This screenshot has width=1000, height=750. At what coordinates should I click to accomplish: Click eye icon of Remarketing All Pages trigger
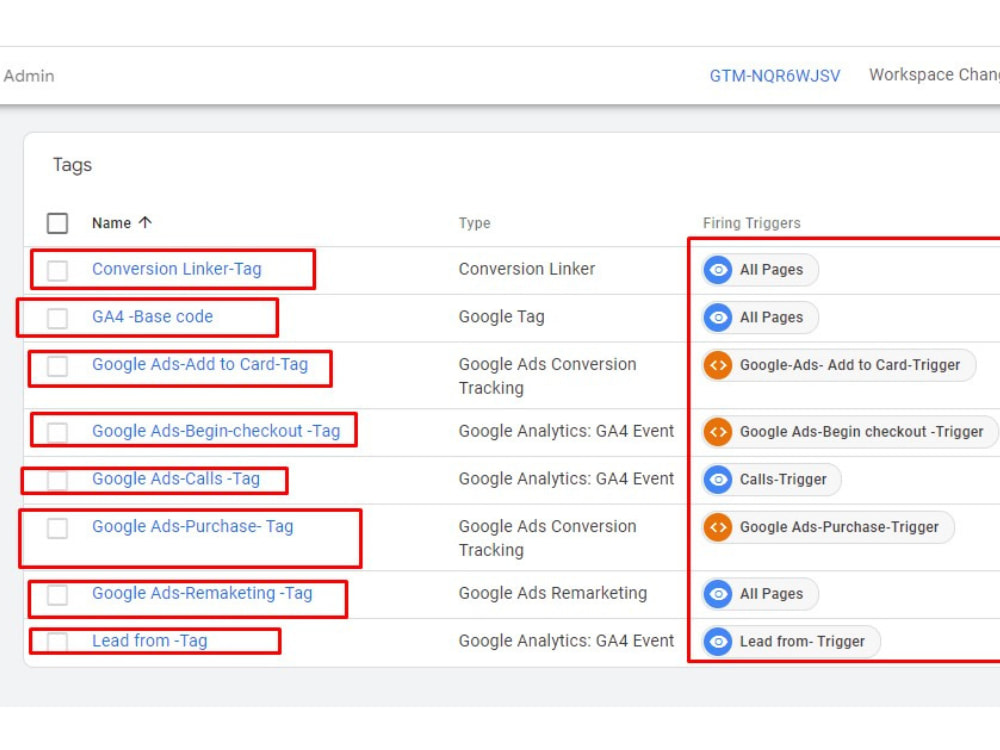718,594
